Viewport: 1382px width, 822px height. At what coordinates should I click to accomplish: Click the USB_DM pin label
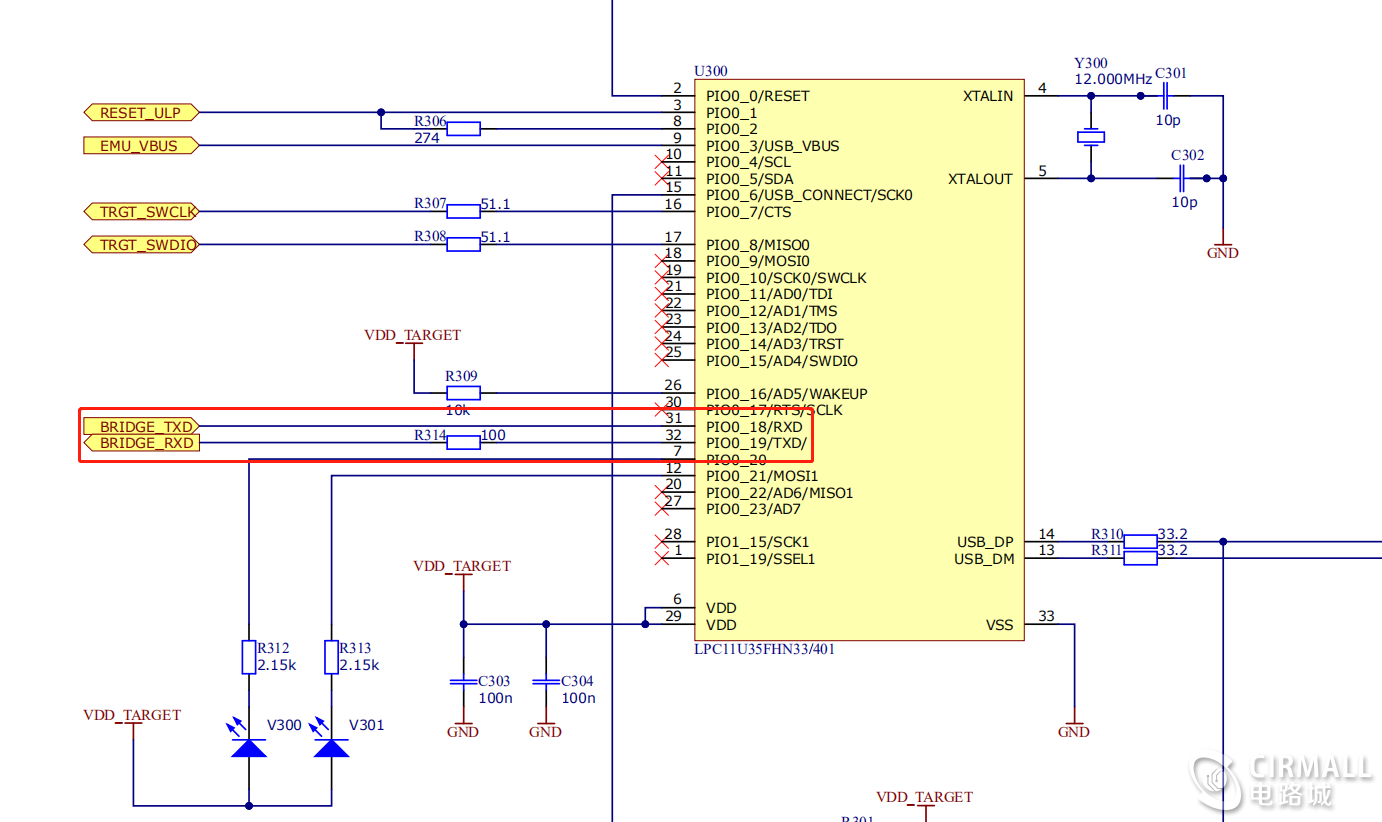point(985,558)
